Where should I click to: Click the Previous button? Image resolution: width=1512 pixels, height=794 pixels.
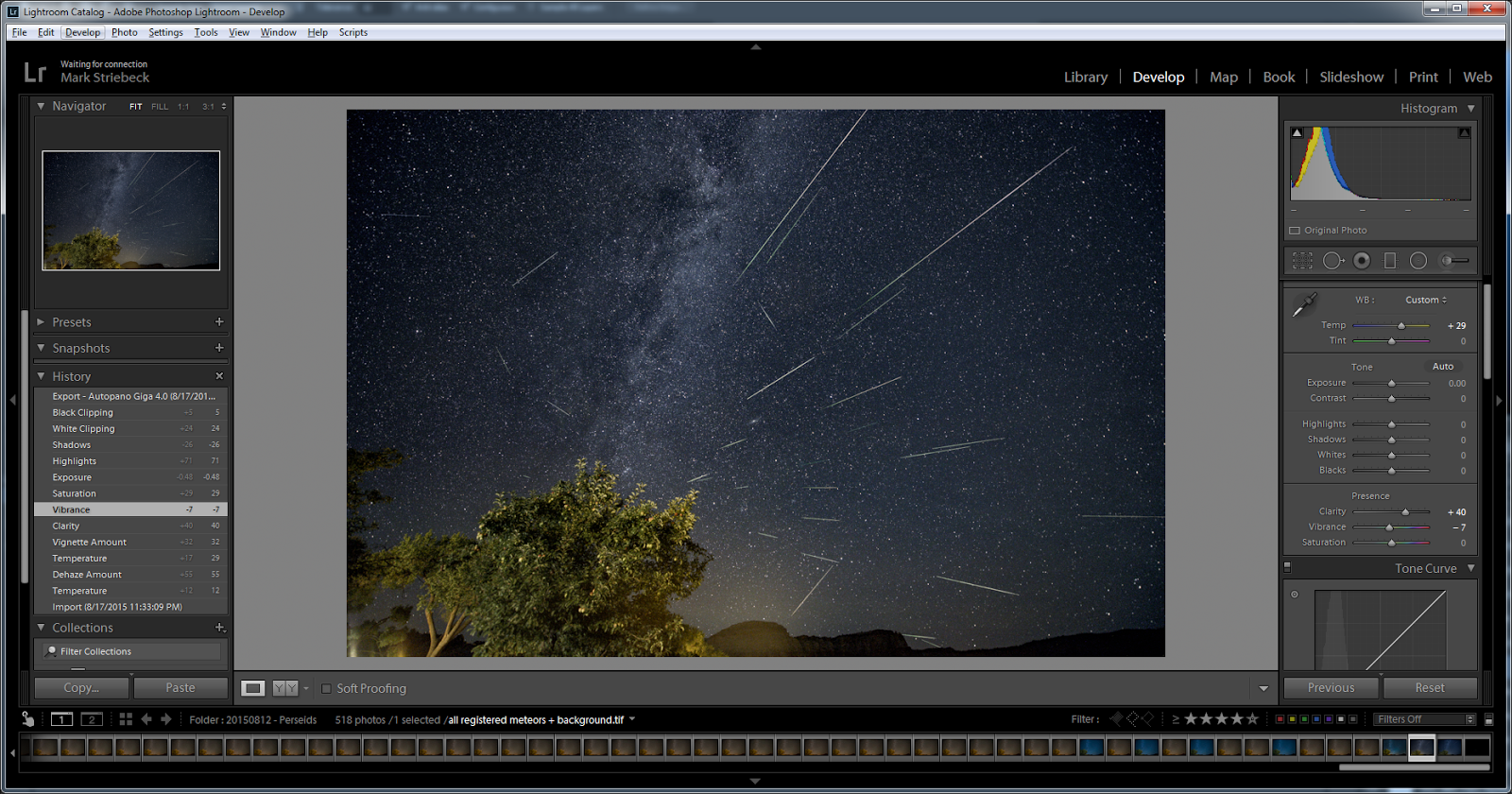1331,688
